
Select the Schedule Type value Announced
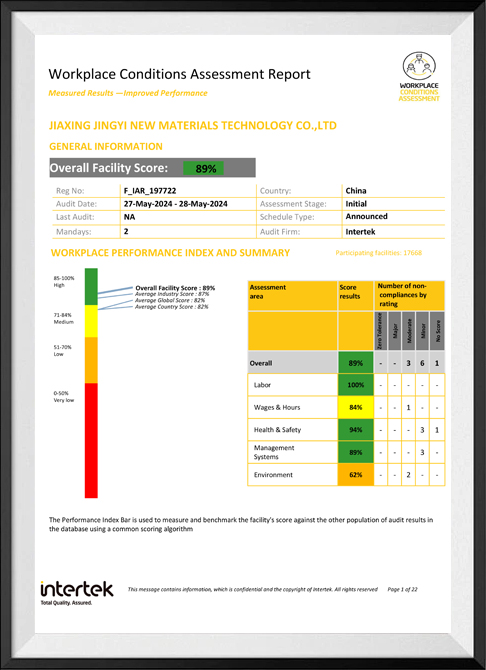[x=367, y=216]
